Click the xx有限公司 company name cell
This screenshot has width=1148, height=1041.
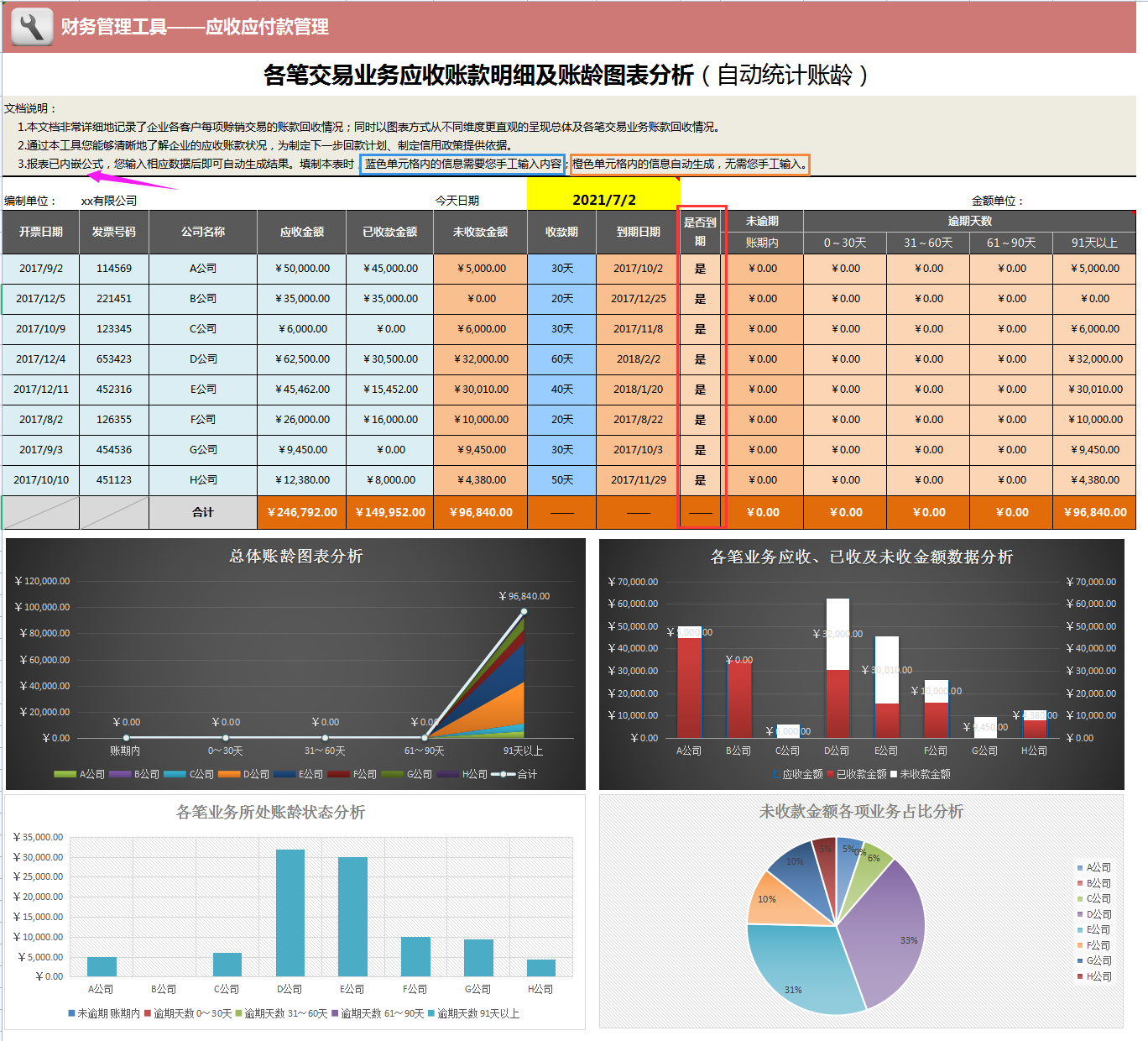click(109, 201)
